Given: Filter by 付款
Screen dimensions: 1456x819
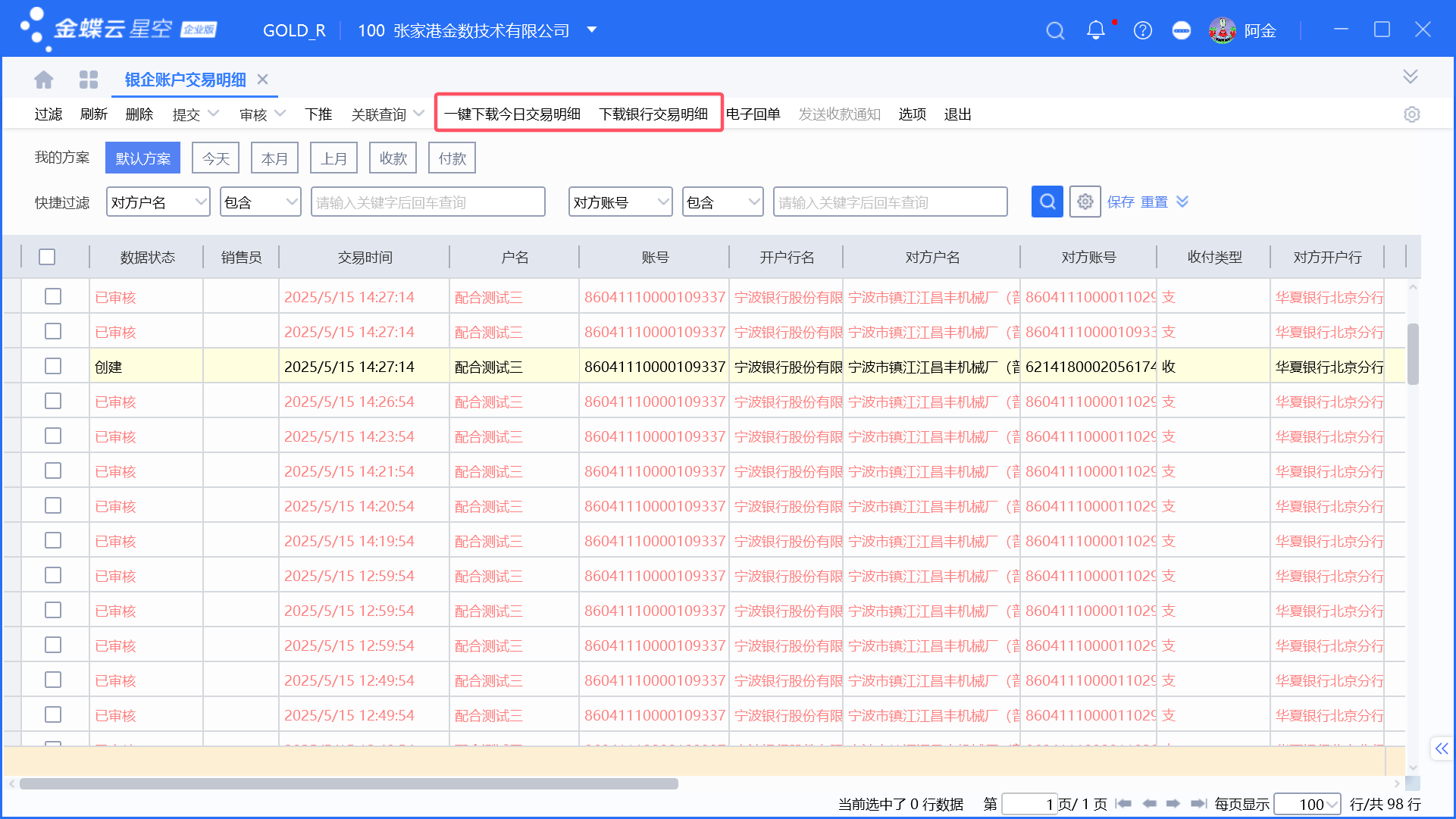Looking at the screenshot, I should click(x=452, y=158).
